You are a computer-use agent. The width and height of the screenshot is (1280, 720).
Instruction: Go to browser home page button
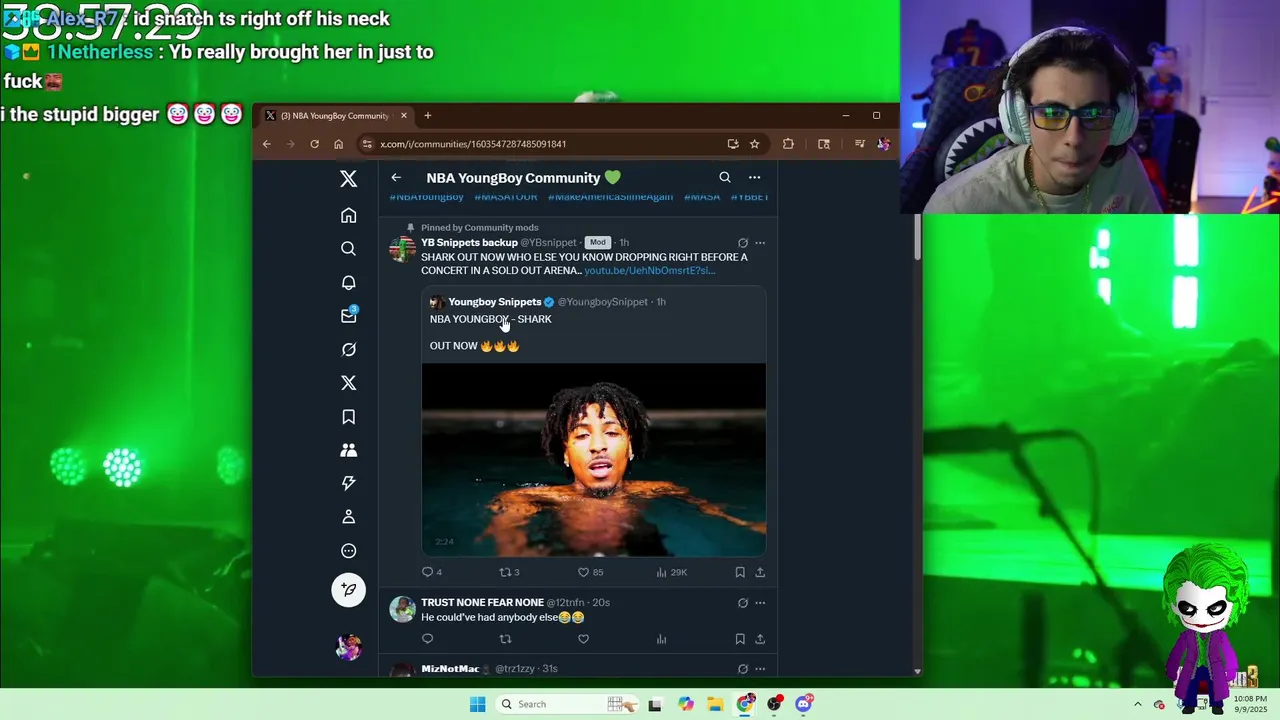pos(338,144)
